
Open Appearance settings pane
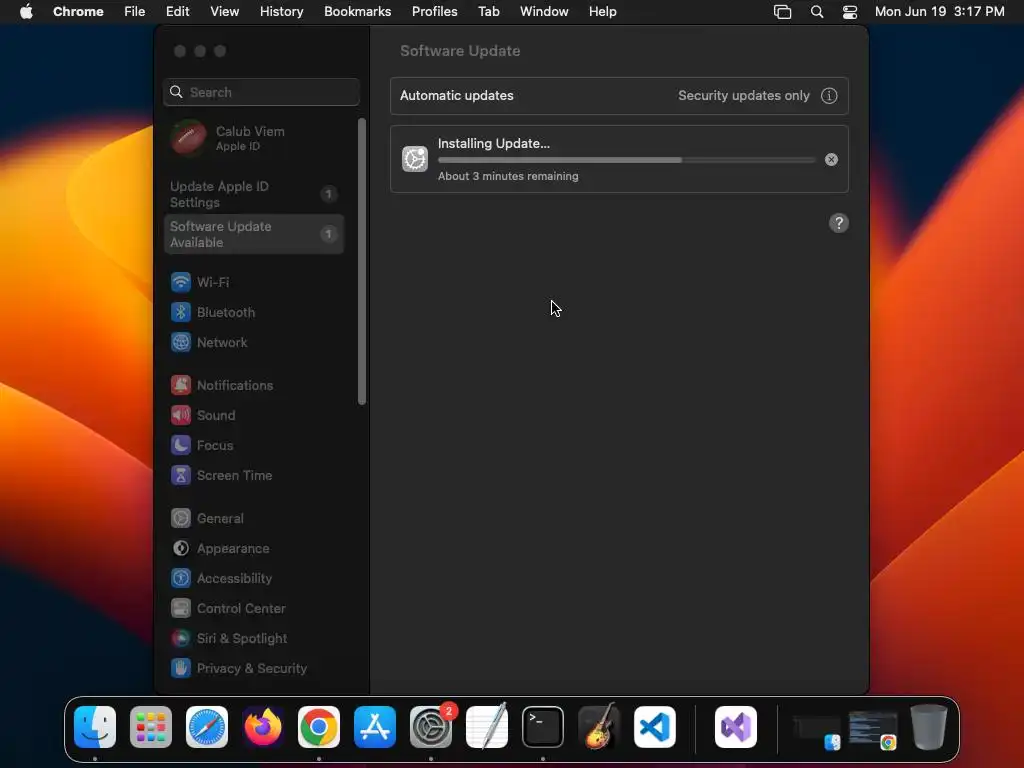[x=220, y=549]
